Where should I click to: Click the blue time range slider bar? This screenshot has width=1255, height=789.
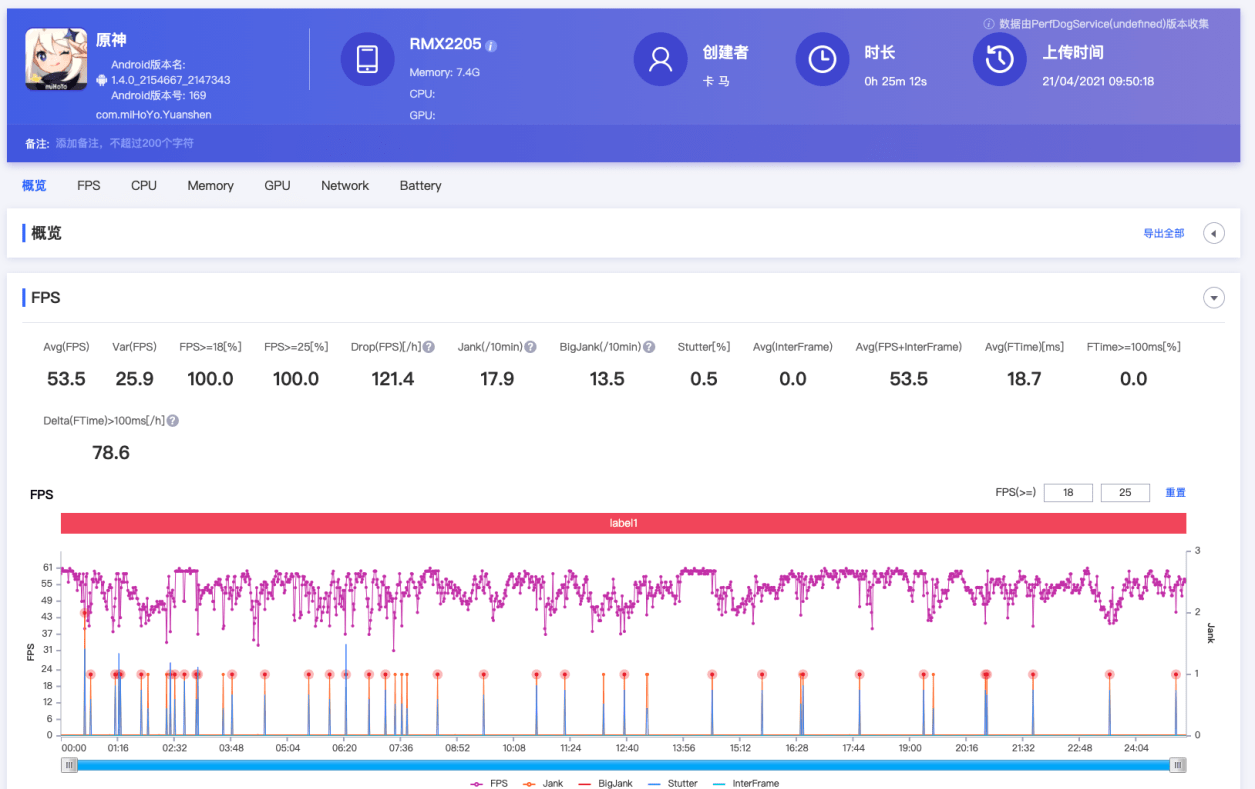click(x=624, y=765)
